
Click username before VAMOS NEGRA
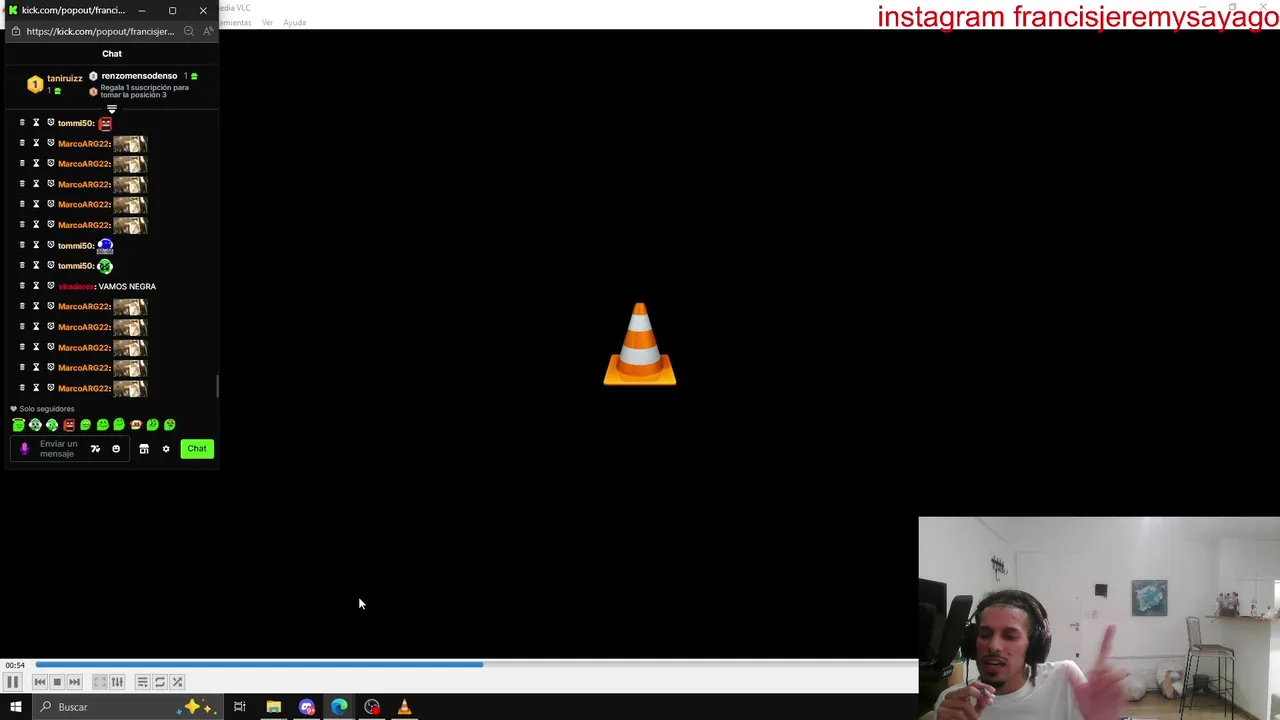(76, 287)
